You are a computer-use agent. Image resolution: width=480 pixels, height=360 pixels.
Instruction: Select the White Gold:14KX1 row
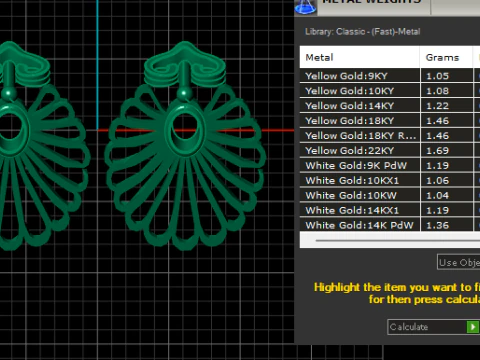390,210
